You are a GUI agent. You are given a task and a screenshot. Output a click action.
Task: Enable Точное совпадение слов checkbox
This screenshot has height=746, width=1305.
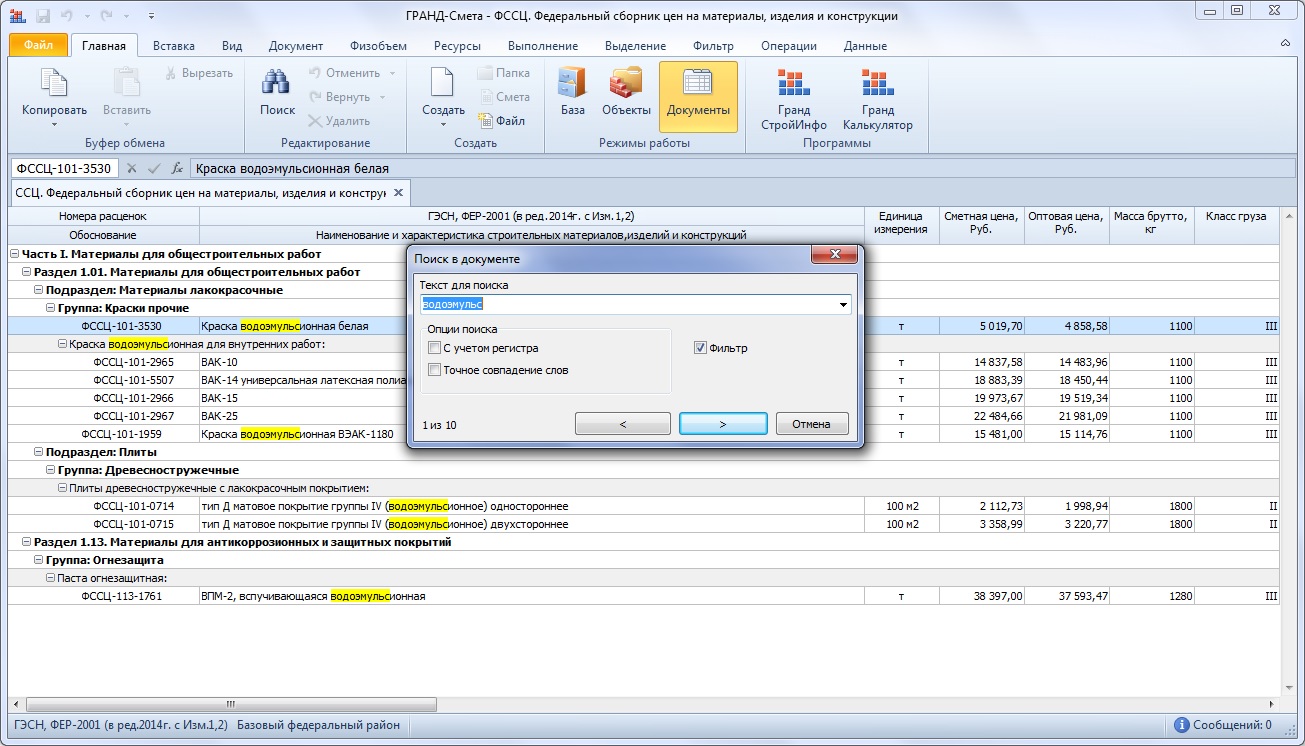(434, 370)
